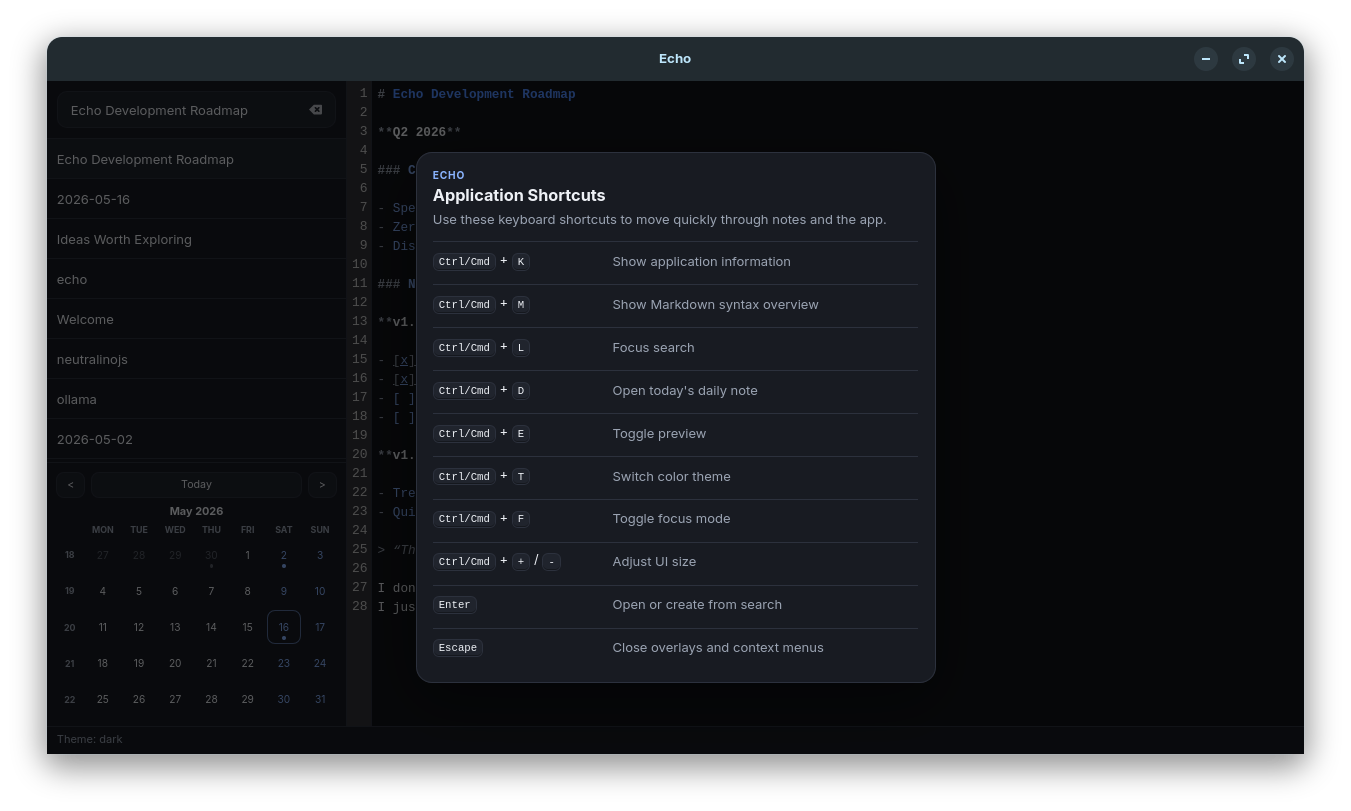The image size is (1351, 811).
Task: Select May 16 in the calendar
Action: pos(284,627)
